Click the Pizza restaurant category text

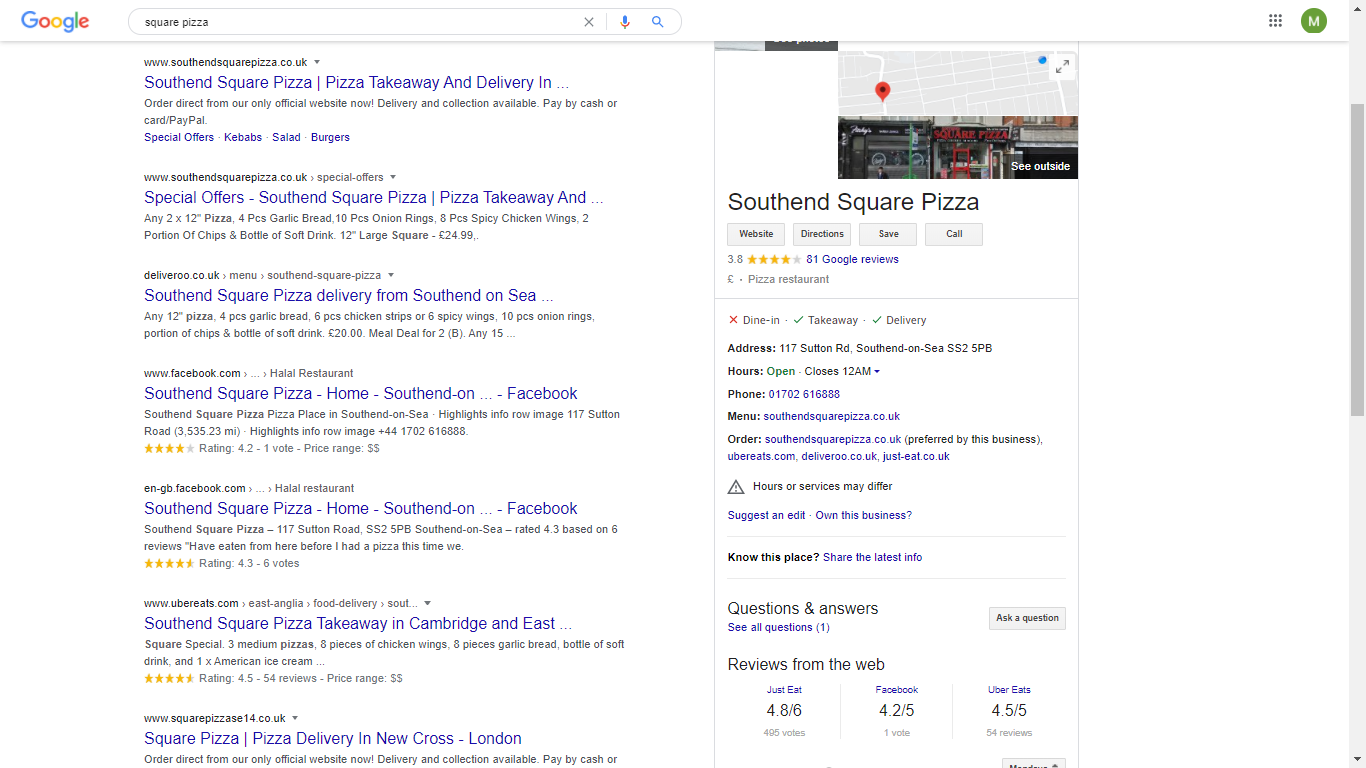click(789, 280)
